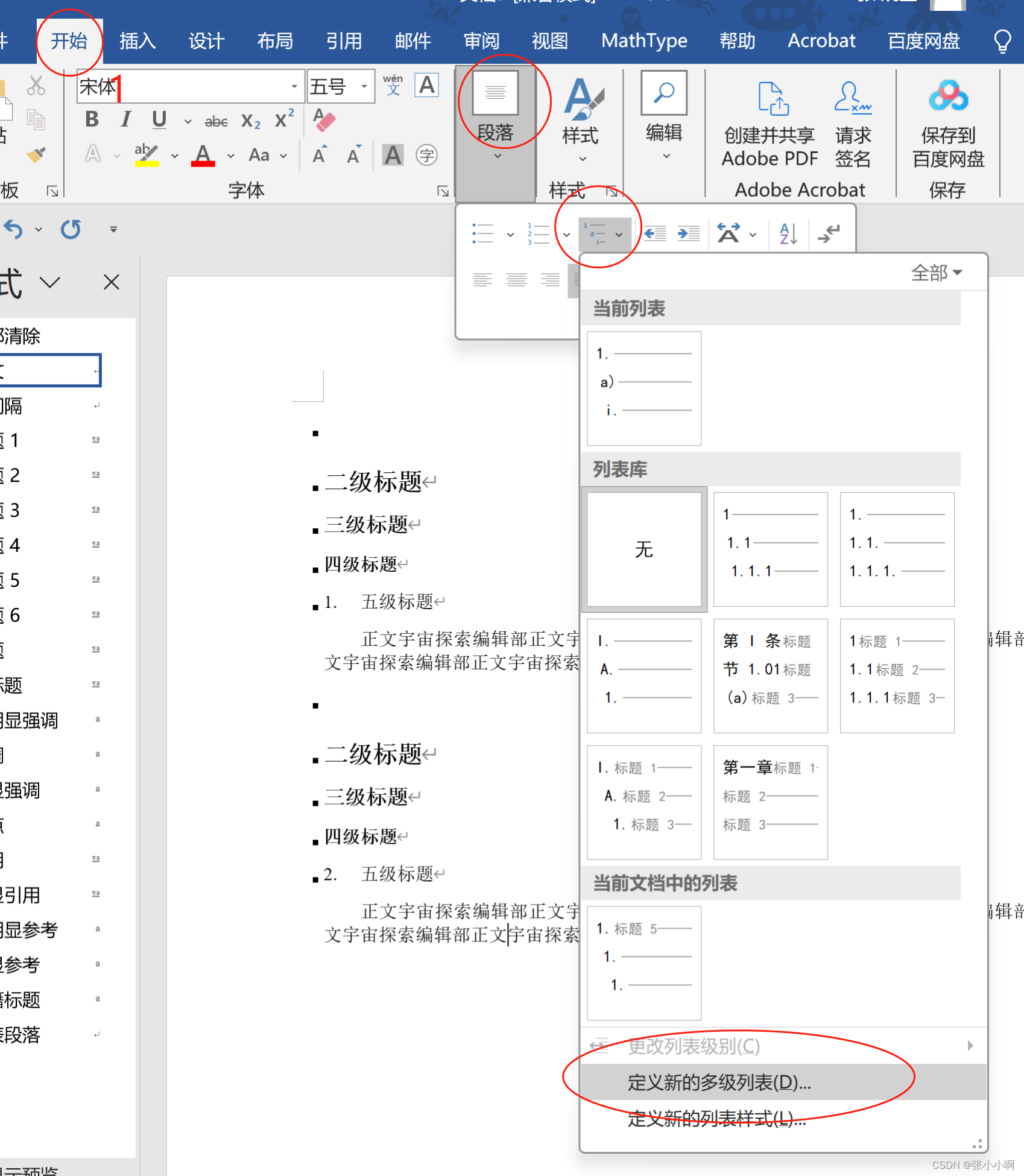The width and height of the screenshot is (1024, 1176).
Task: Click the numbering list icon
Action: (x=539, y=234)
